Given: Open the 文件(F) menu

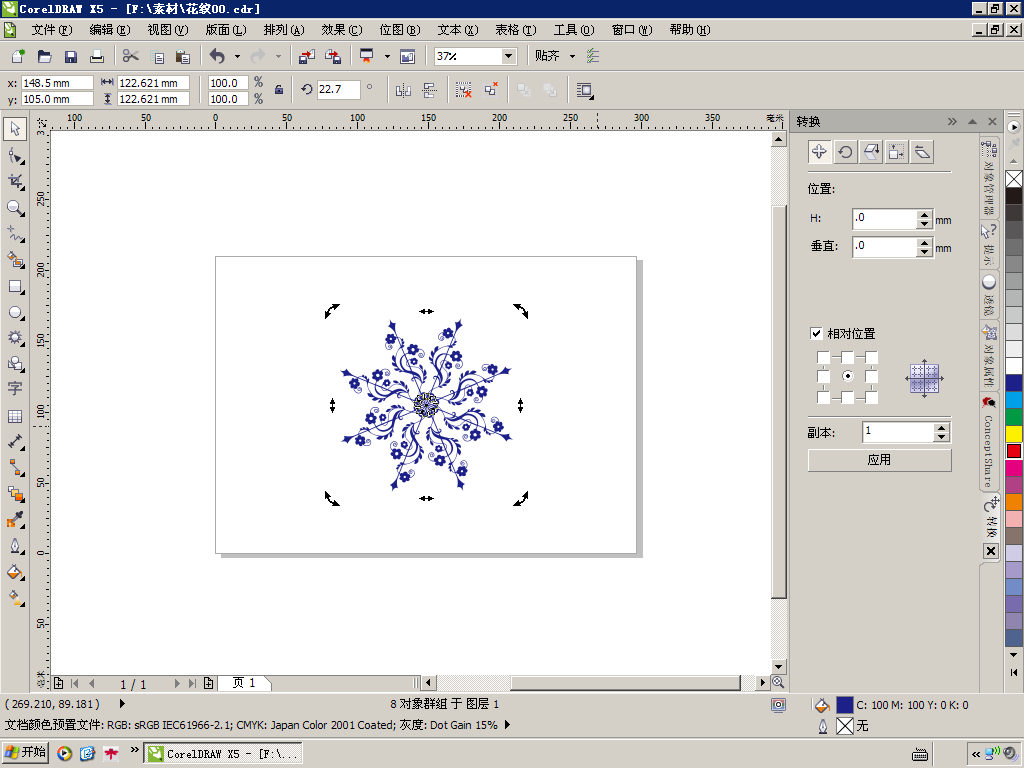Looking at the screenshot, I should tap(52, 30).
